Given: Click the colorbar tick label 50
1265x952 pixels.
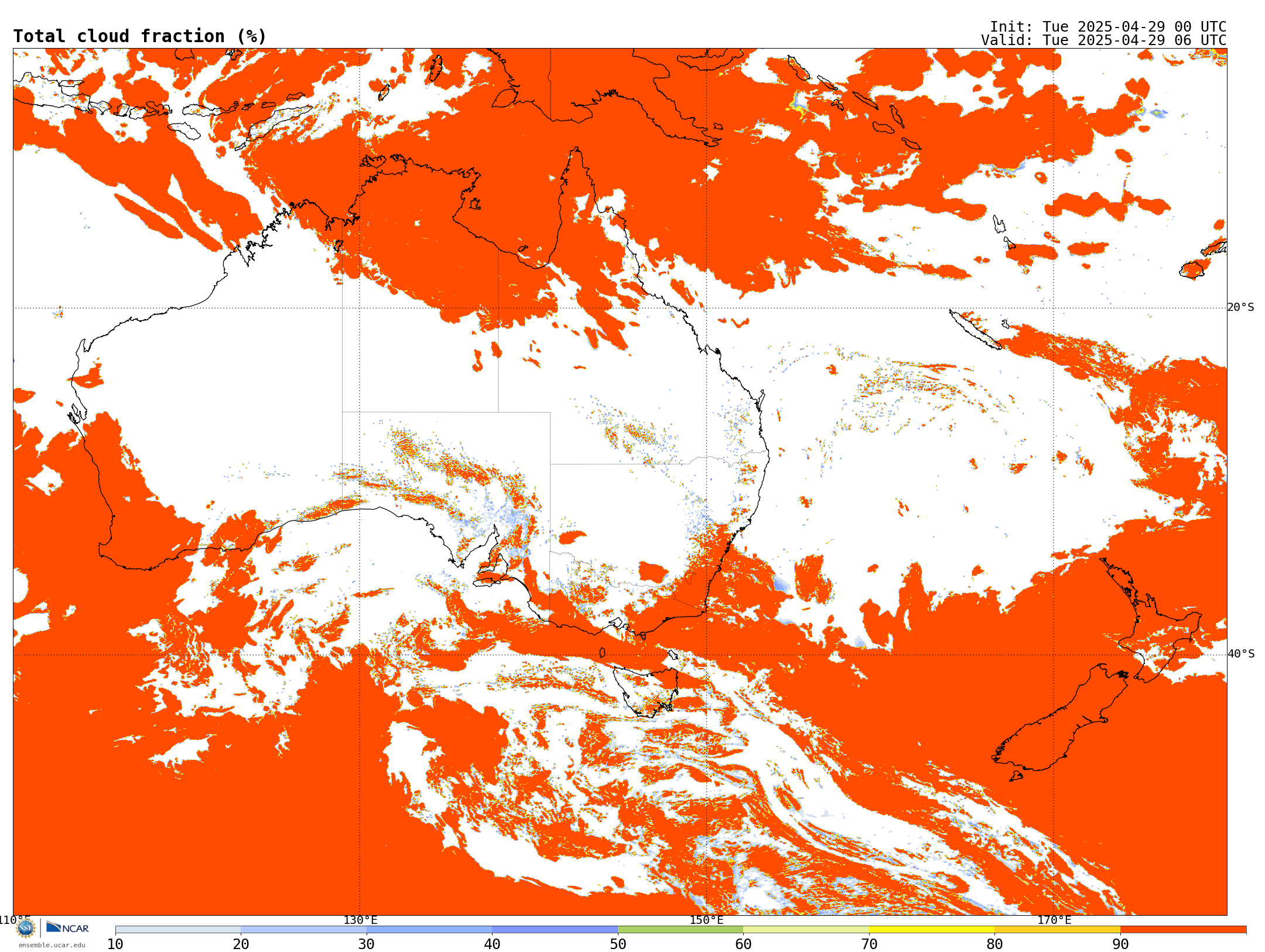Looking at the screenshot, I should pos(618,944).
